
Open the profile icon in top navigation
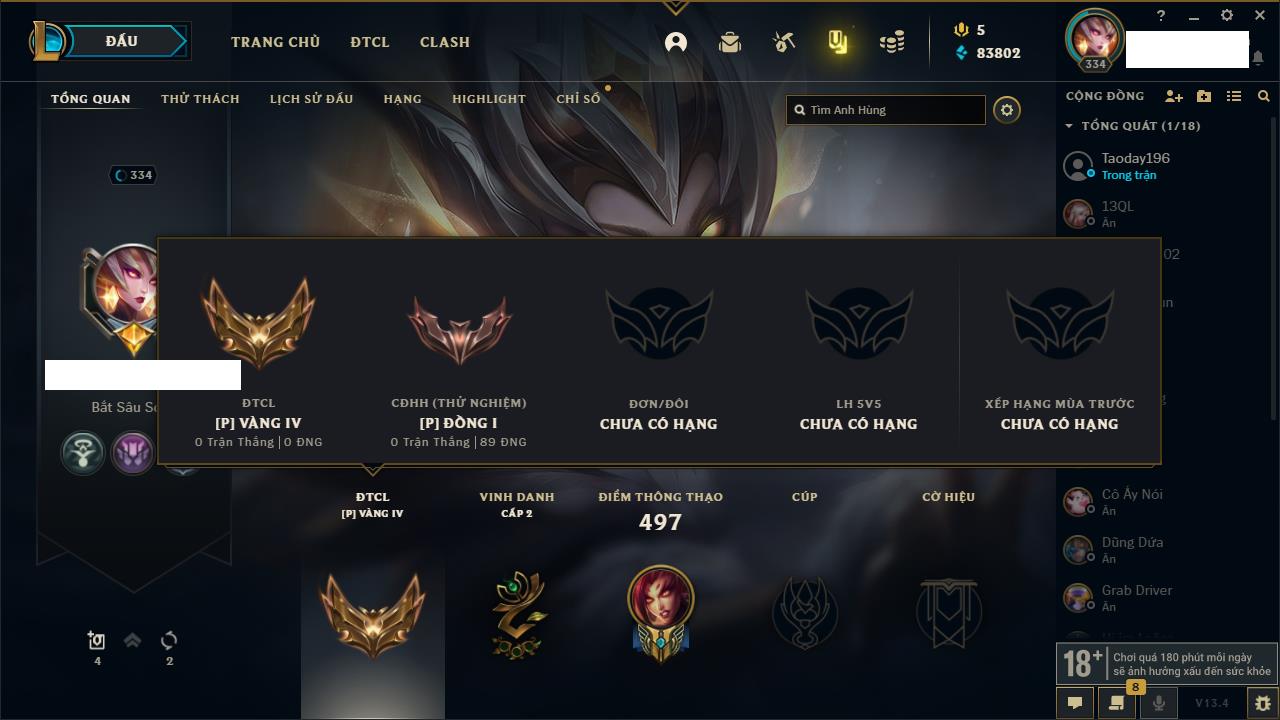(x=676, y=42)
